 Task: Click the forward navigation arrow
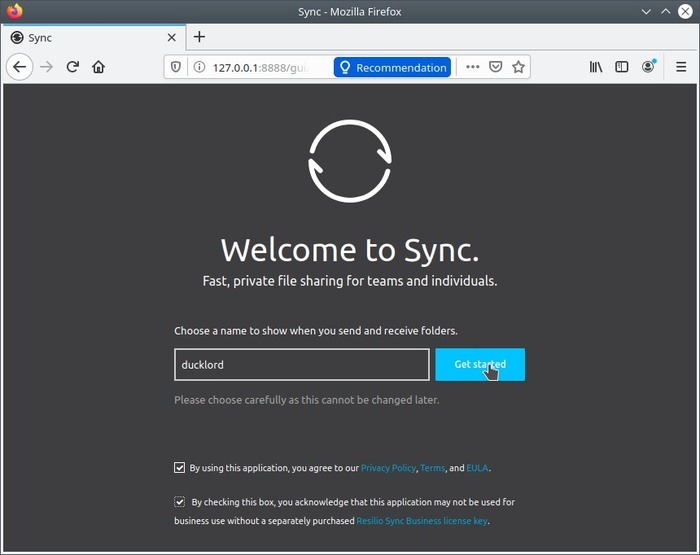point(46,67)
